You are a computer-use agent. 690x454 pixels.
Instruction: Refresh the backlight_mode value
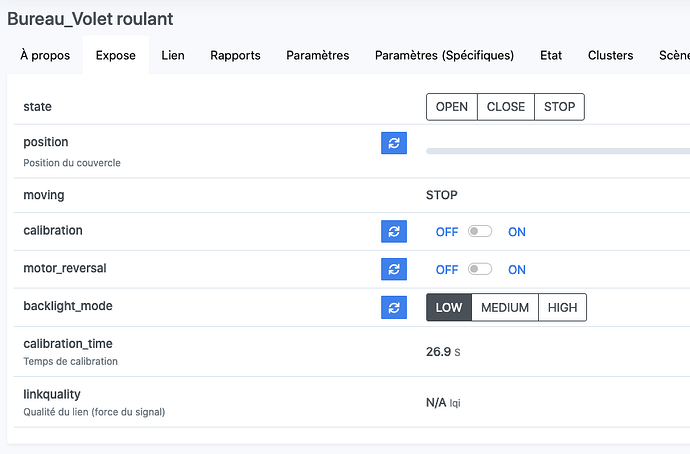point(394,307)
